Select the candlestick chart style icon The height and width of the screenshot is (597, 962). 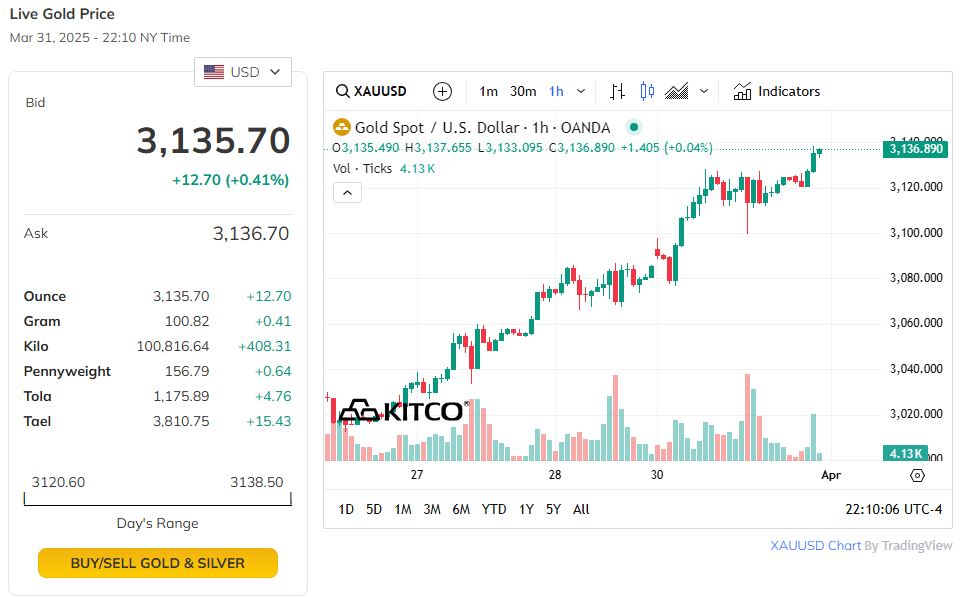[647, 92]
